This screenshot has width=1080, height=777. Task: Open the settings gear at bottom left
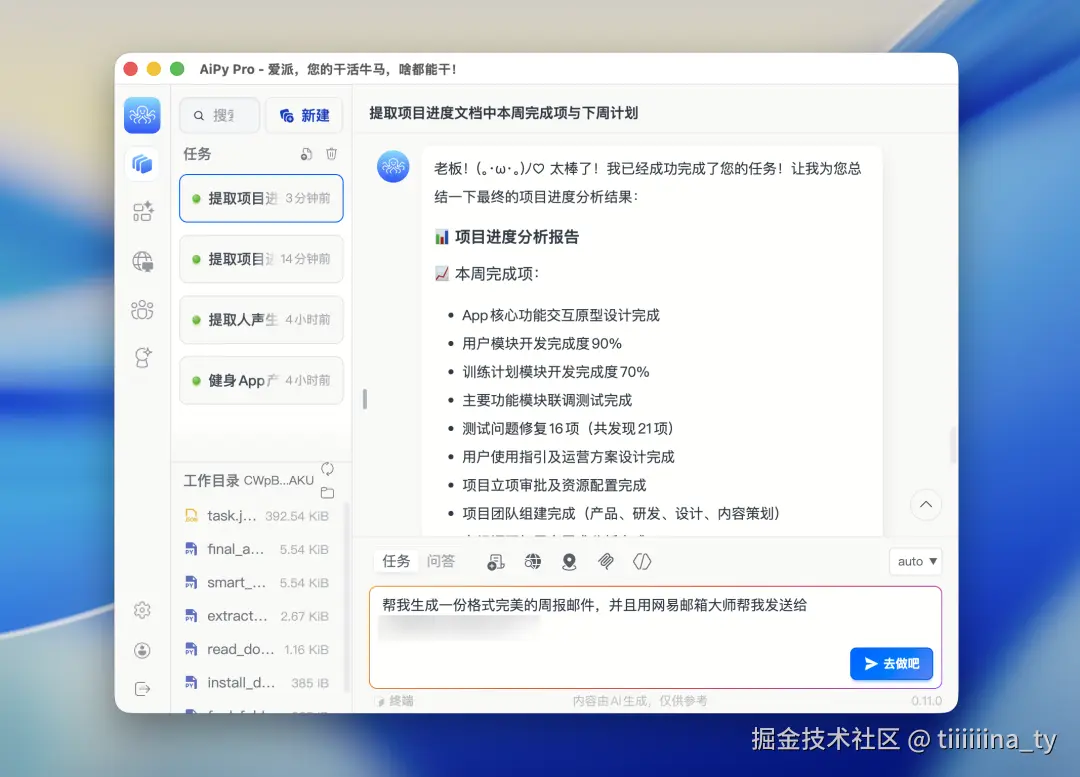(x=143, y=610)
